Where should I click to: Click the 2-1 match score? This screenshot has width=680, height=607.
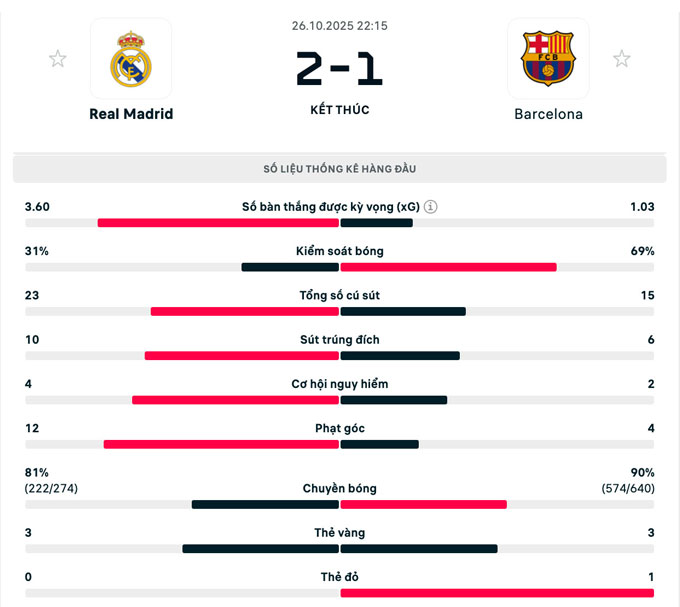[340, 70]
